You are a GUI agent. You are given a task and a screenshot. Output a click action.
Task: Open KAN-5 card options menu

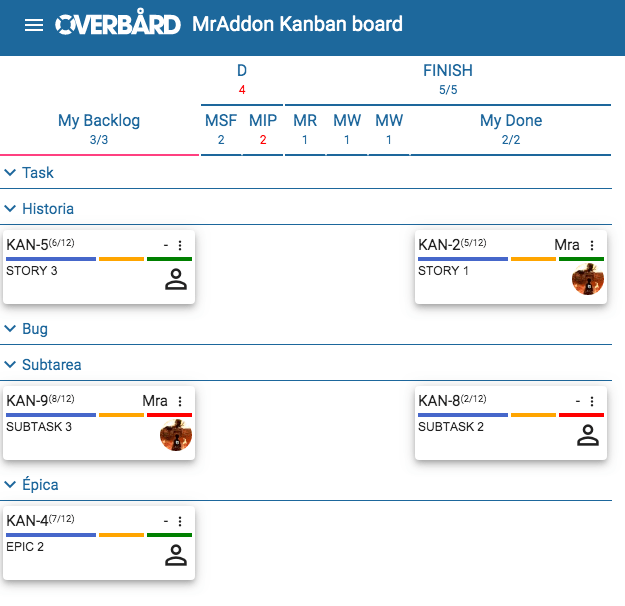[x=180, y=245]
